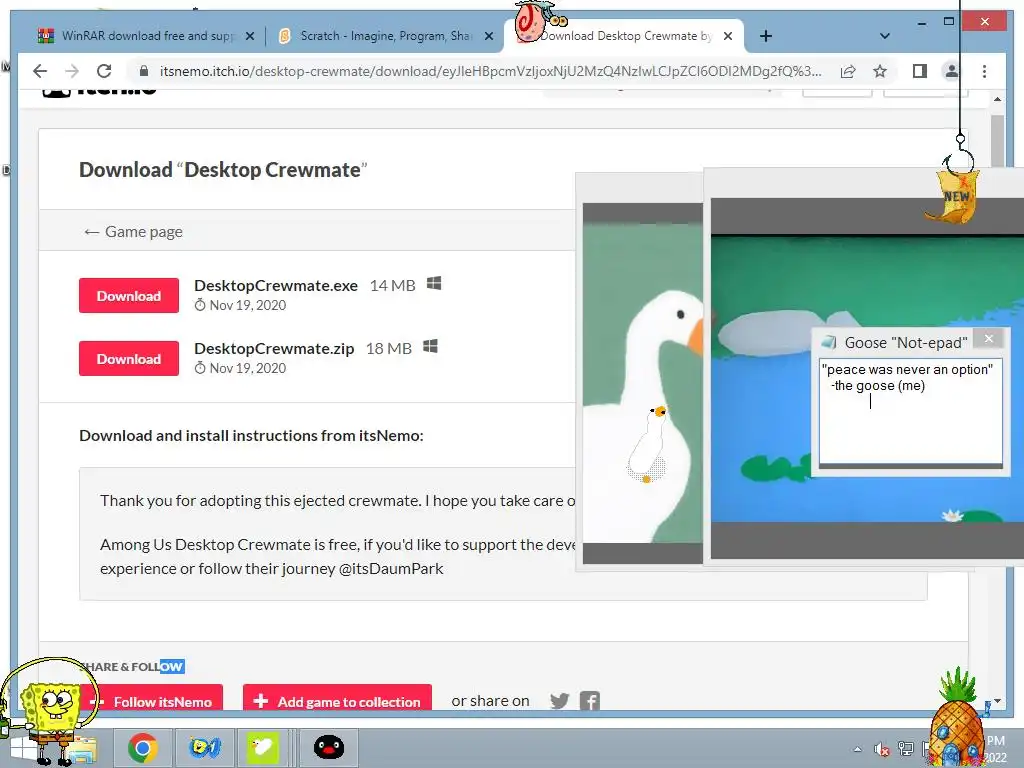Image resolution: width=1024 pixels, height=768 pixels.
Task: Open the SpongeBob app in taskbar
Action: click(204, 748)
